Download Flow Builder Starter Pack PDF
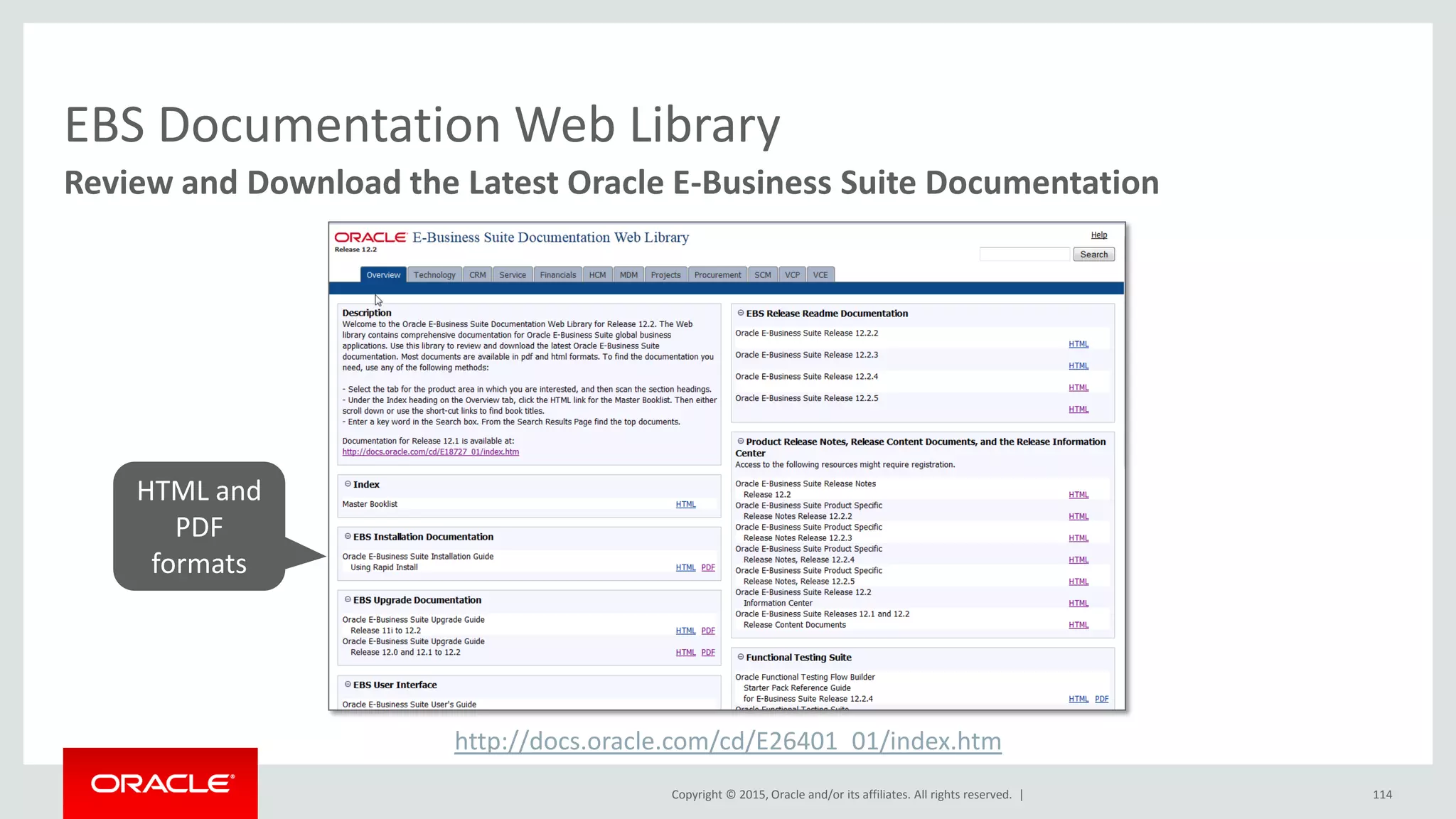1456x819 pixels. pyautogui.click(x=1102, y=700)
